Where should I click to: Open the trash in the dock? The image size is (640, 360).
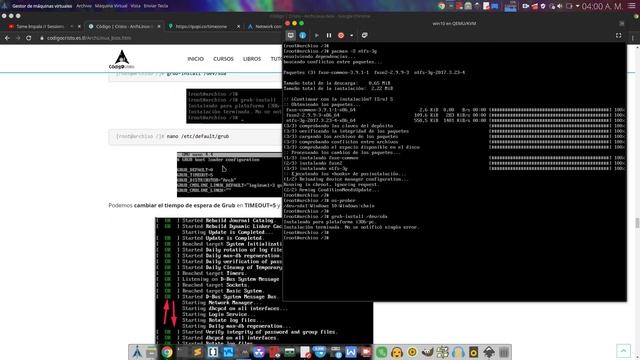(504, 352)
